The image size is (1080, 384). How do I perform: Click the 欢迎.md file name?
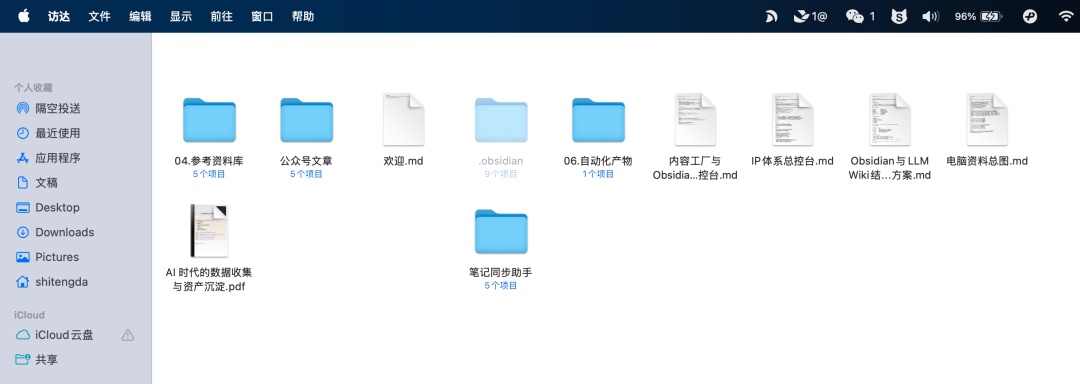tap(404, 161)
